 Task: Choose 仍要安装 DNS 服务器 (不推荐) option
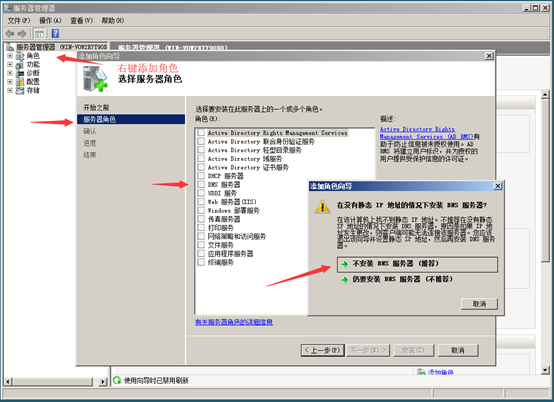417,279
